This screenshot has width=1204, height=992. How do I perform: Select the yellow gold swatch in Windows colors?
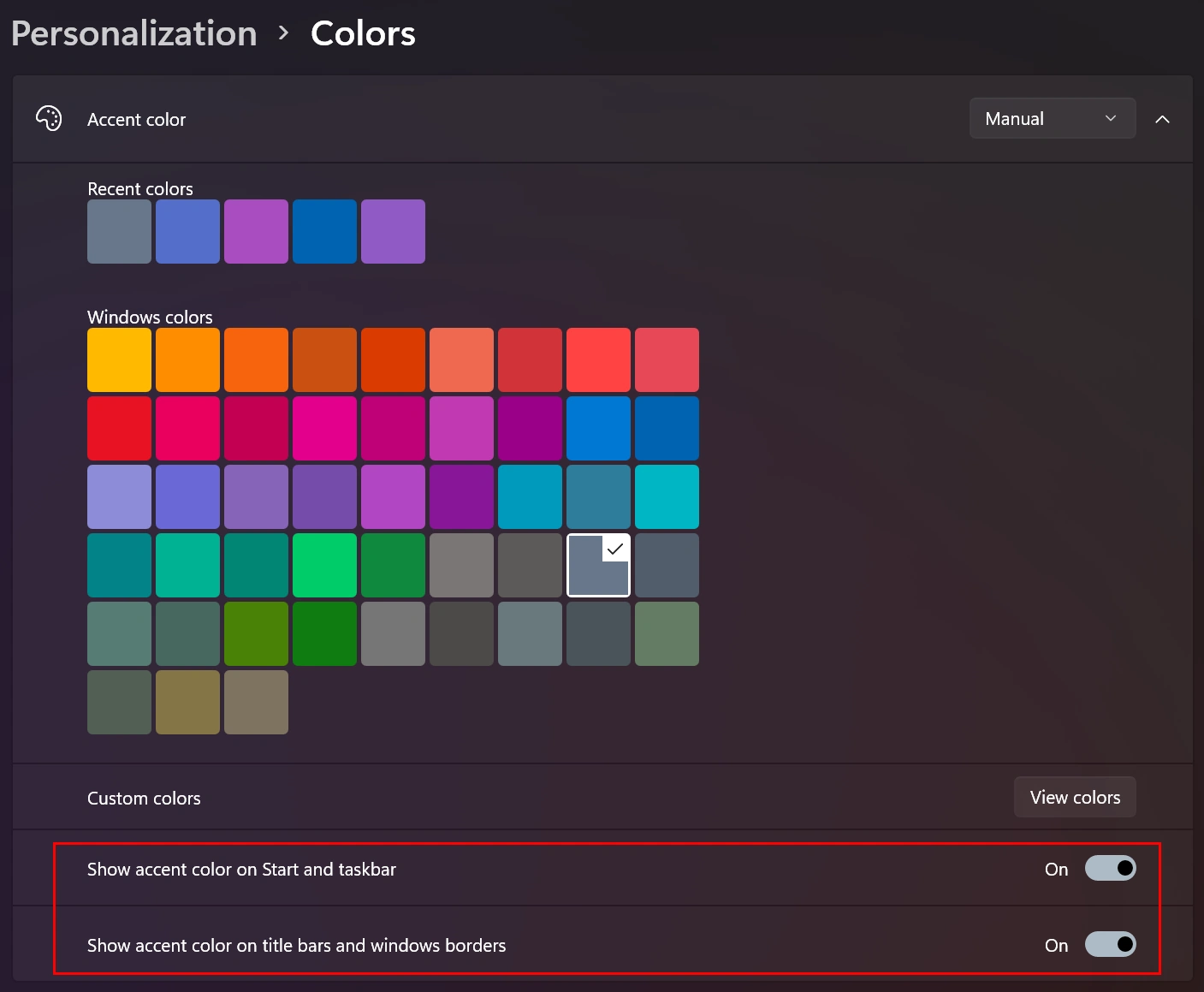pyautogui.click(x=120, y=360)
